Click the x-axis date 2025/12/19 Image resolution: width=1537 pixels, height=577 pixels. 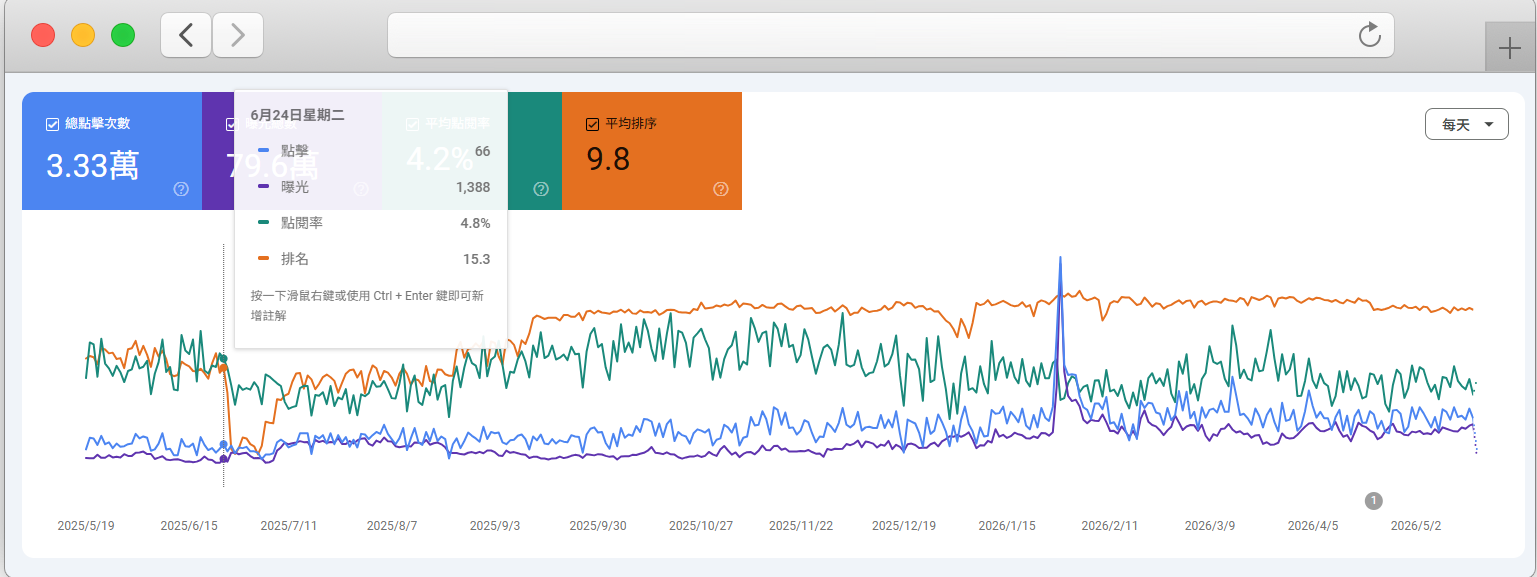[904, 525]
